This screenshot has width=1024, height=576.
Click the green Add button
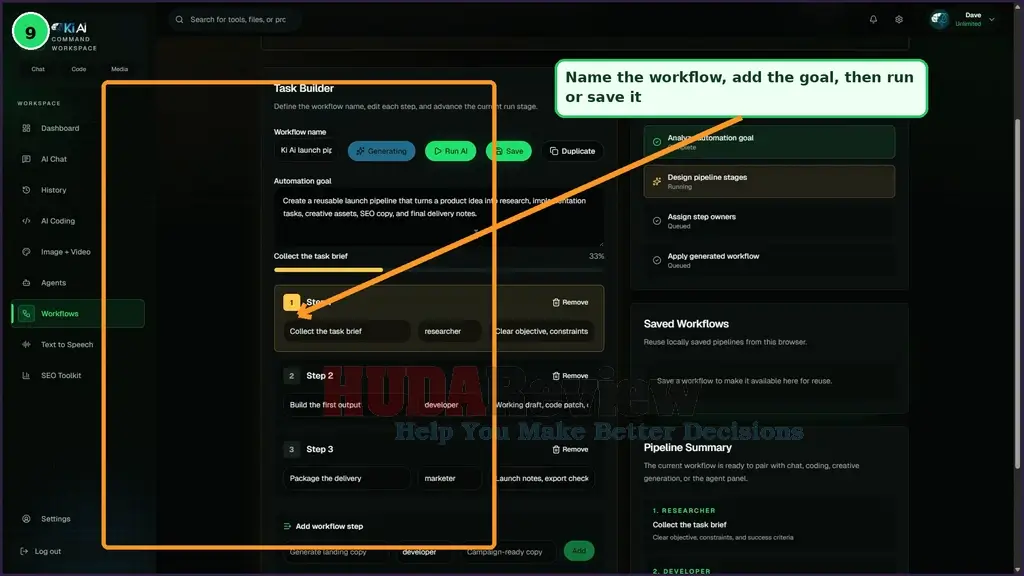tap(579, 551)
